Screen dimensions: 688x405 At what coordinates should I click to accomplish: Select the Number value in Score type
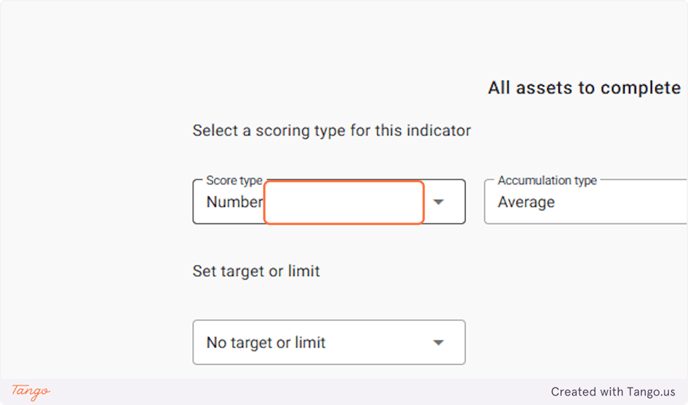tap(235, 202)
